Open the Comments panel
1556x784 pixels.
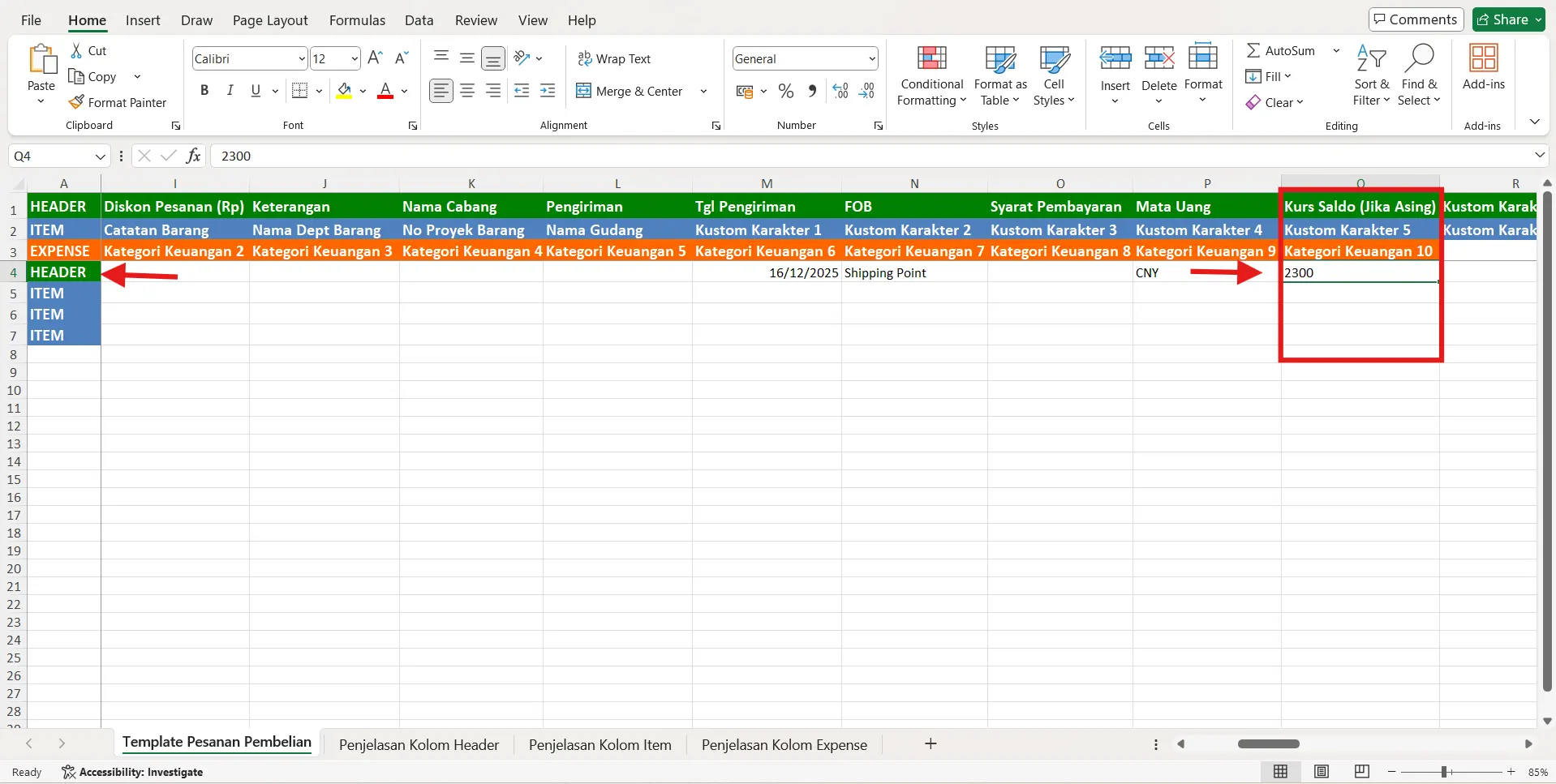coord(1415,19)
